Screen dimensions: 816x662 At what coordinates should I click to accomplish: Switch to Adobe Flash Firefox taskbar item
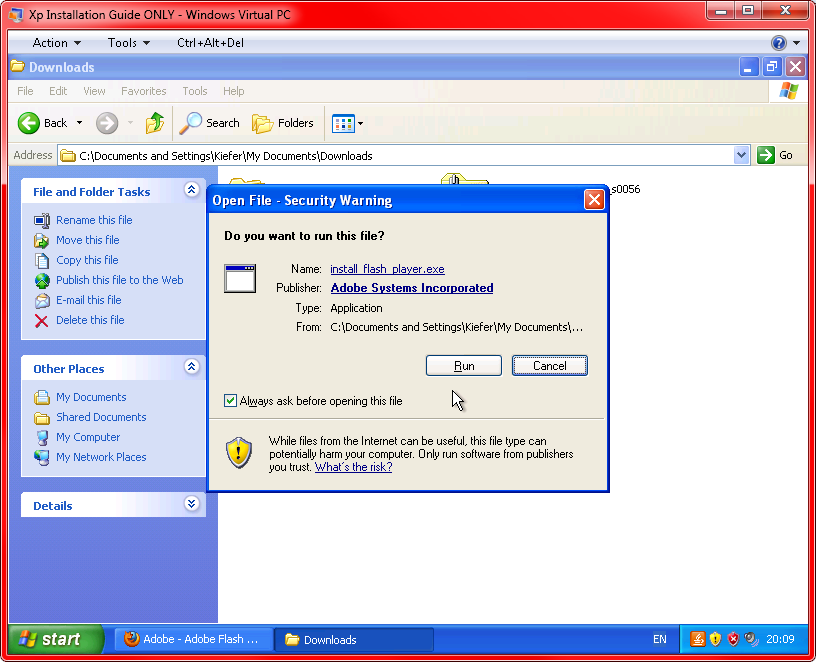193,639
